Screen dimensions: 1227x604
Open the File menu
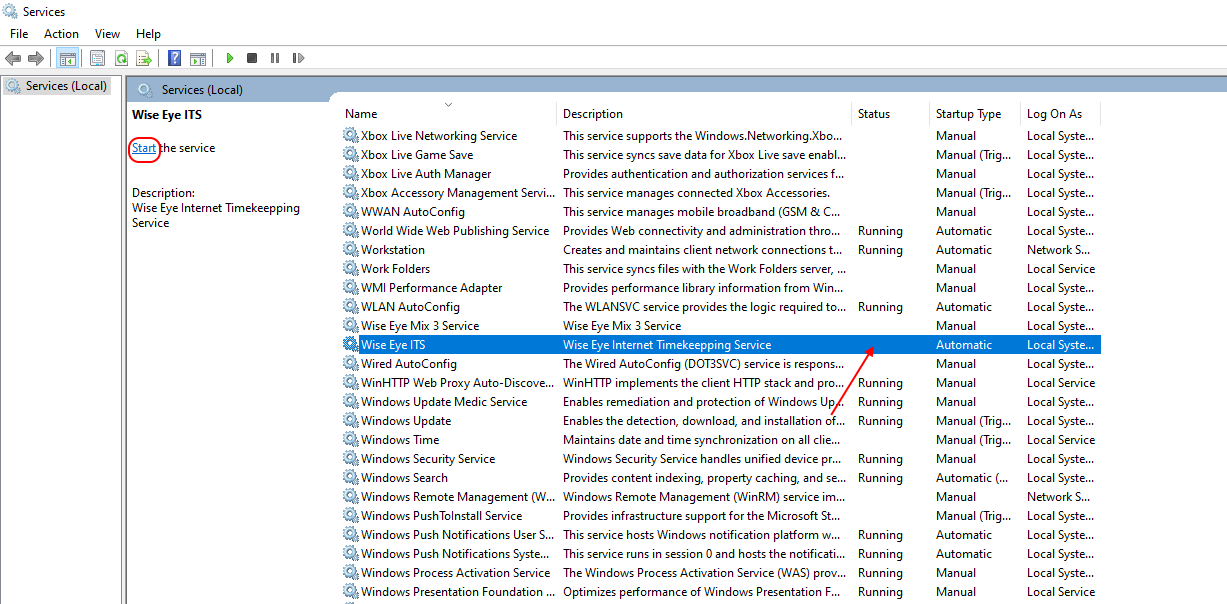point(19,34)
